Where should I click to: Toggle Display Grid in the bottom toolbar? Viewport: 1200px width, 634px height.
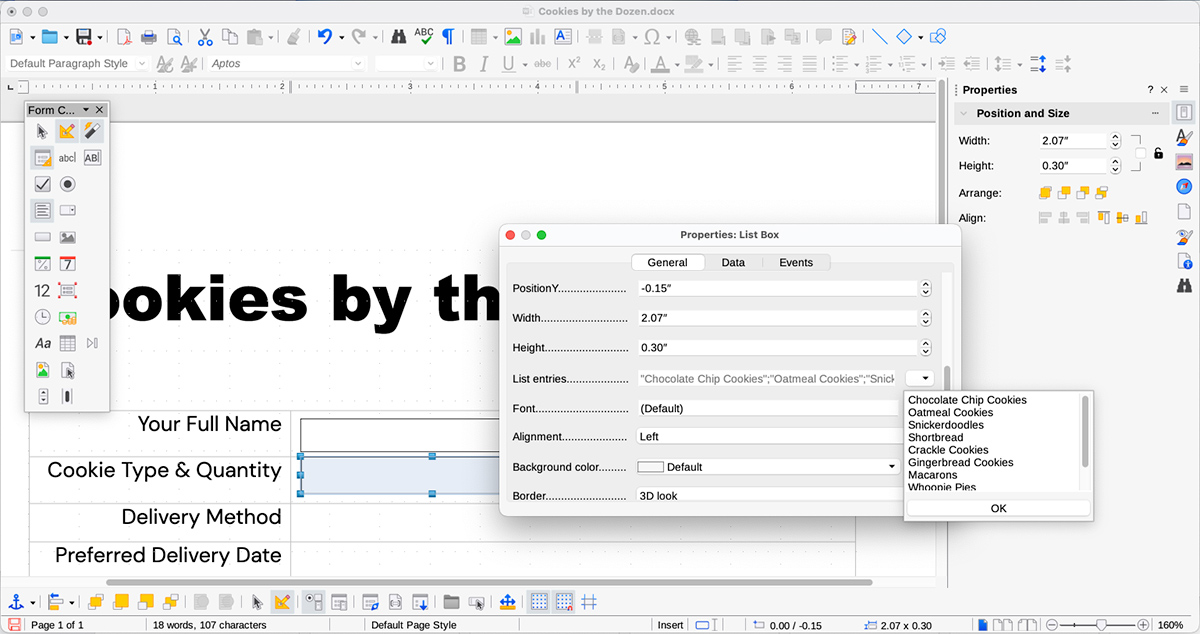[x=538, y=601]
